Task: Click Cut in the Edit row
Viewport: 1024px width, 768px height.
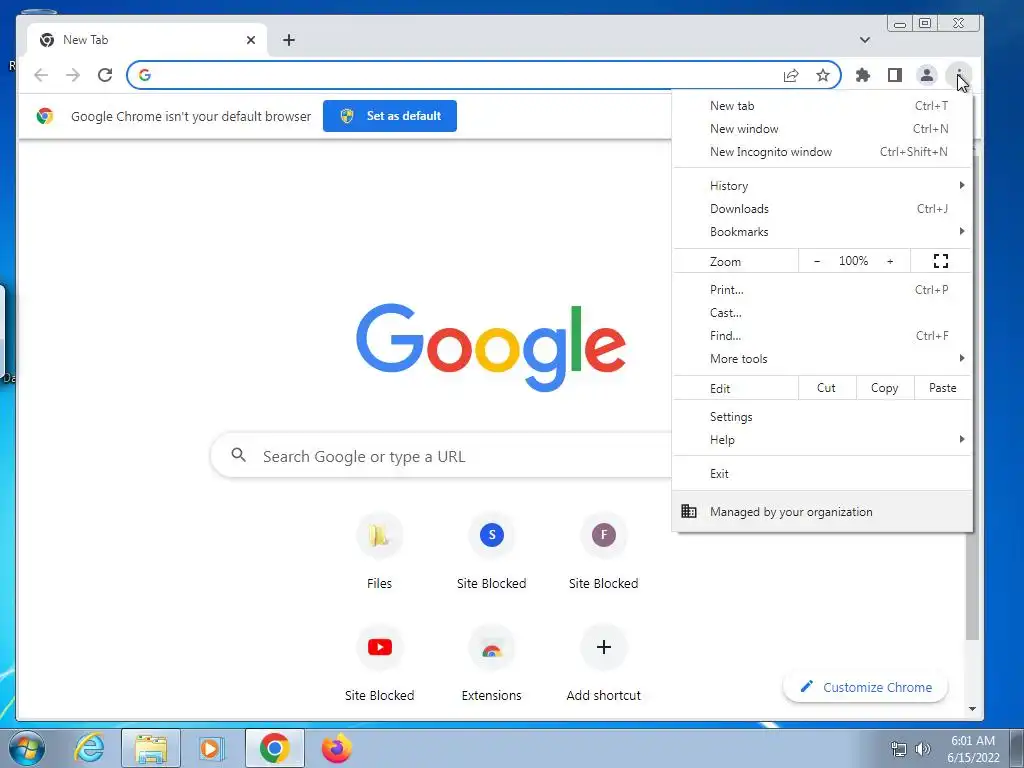Action: tap(826, 388)
